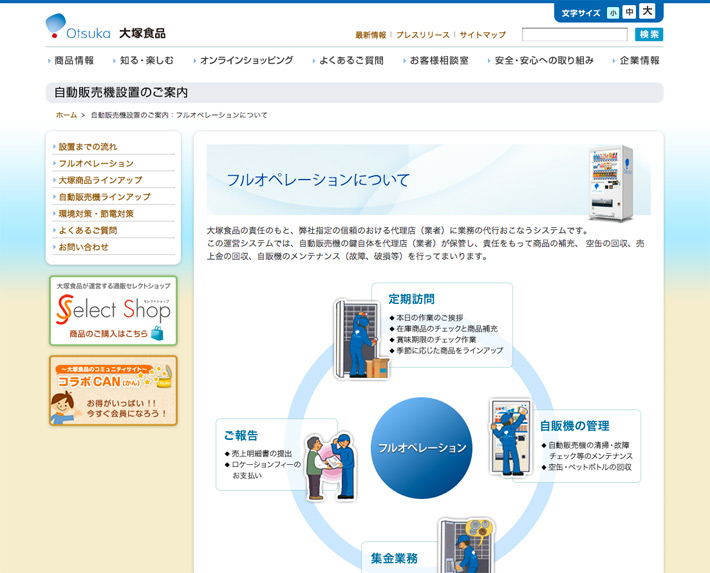Click the vending machine image in header banner
The width and height of the screenshot is (710, 573).
[611, 183]
